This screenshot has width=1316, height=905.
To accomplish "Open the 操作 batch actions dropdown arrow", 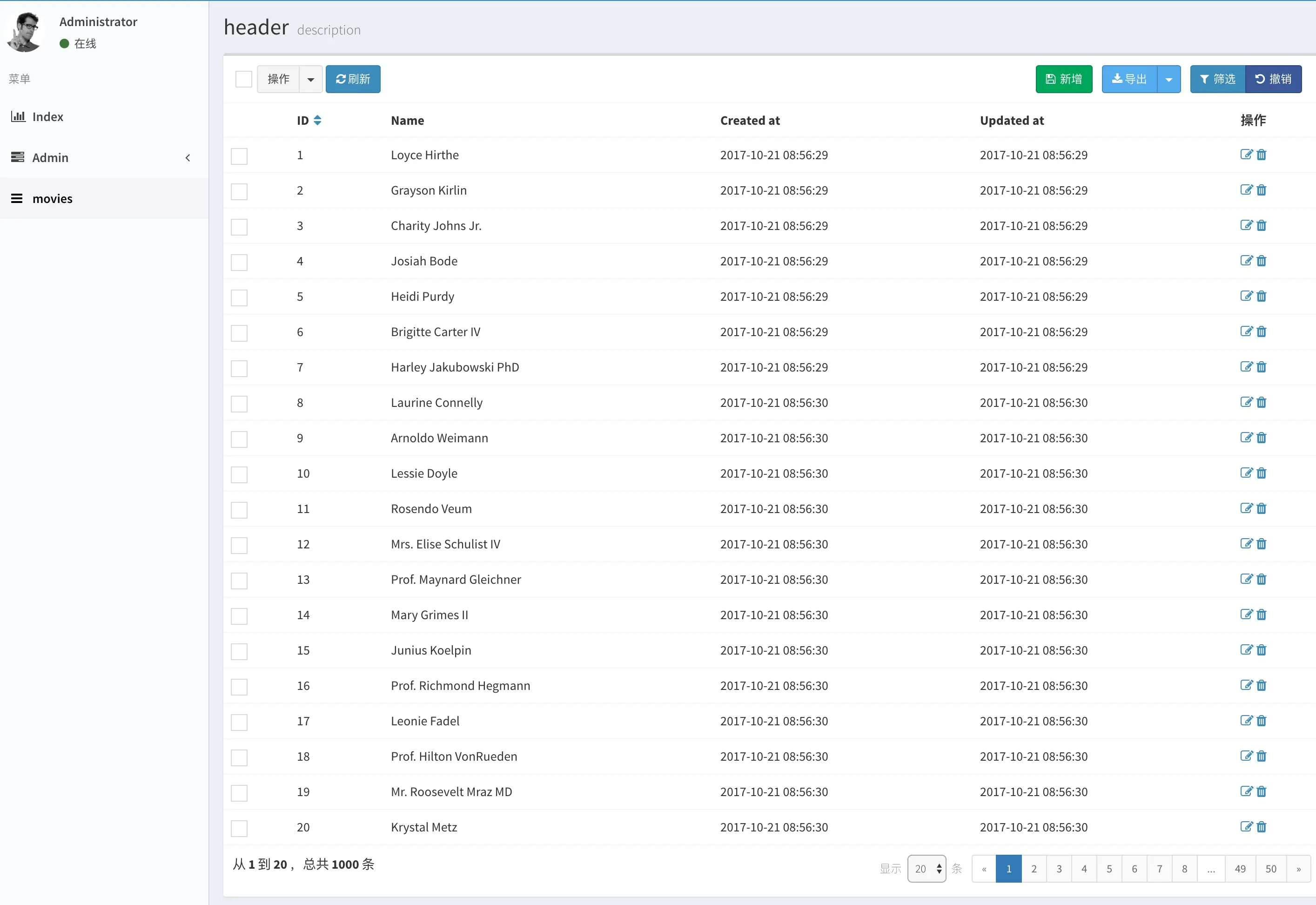I will tap(310, 80).
